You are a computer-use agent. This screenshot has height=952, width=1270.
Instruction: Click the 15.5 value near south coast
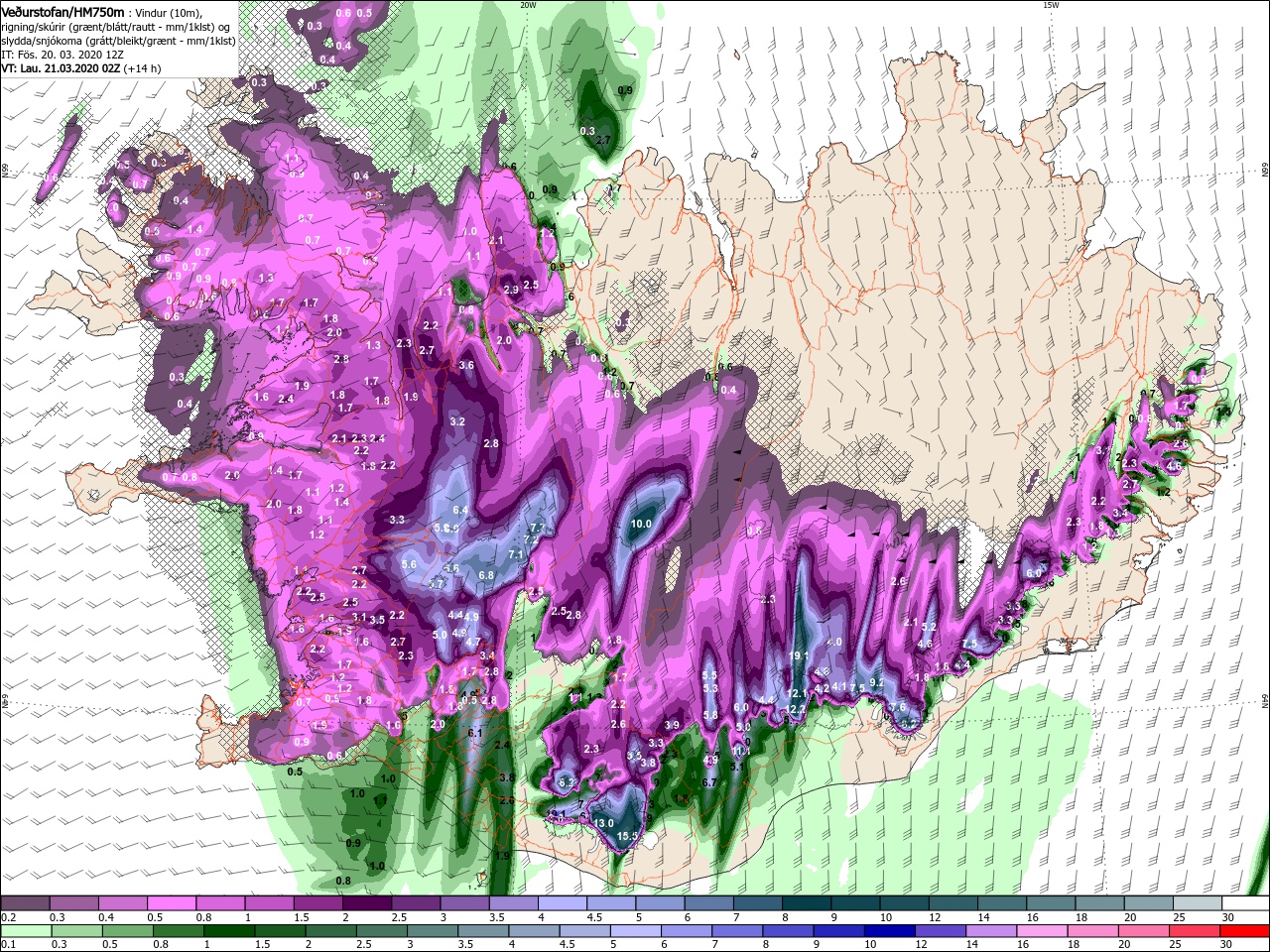[627, 837]
